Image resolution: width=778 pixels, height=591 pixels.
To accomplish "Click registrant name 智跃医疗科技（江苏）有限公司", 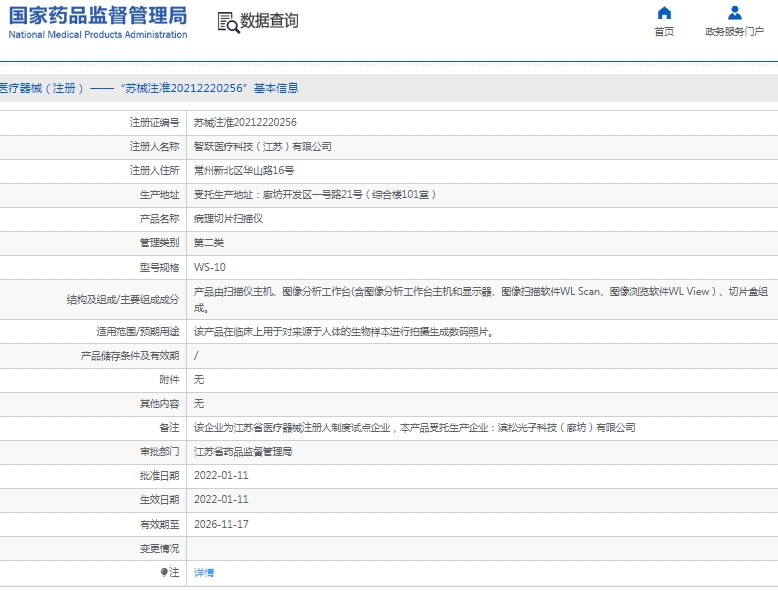I will [x=262, y=147].
